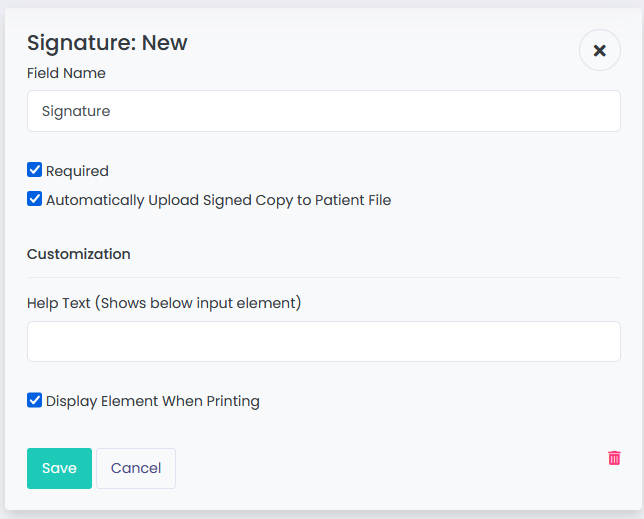Click the Display Element When Printing label

click(153, 401)
